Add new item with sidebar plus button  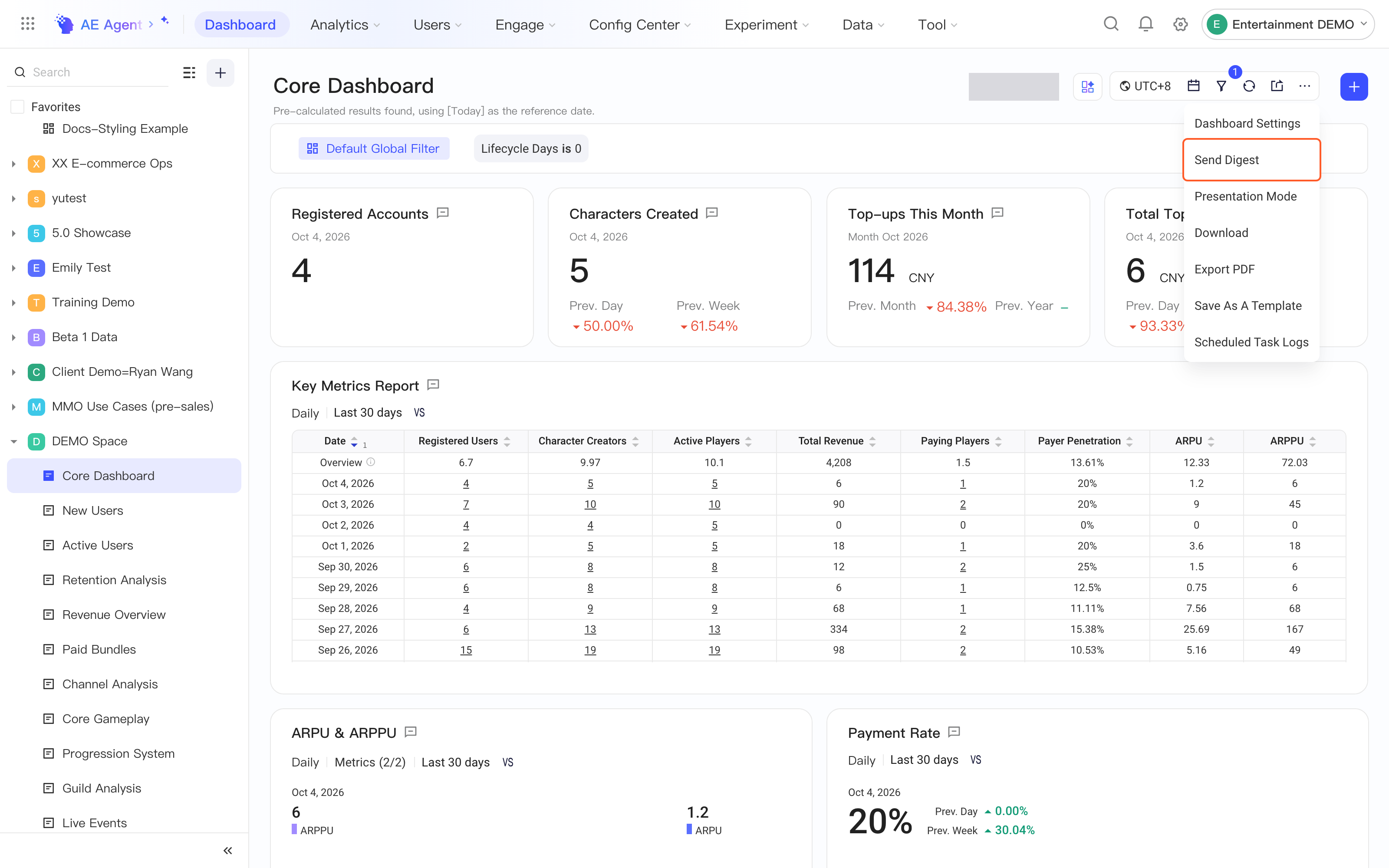tap(221, 72)
